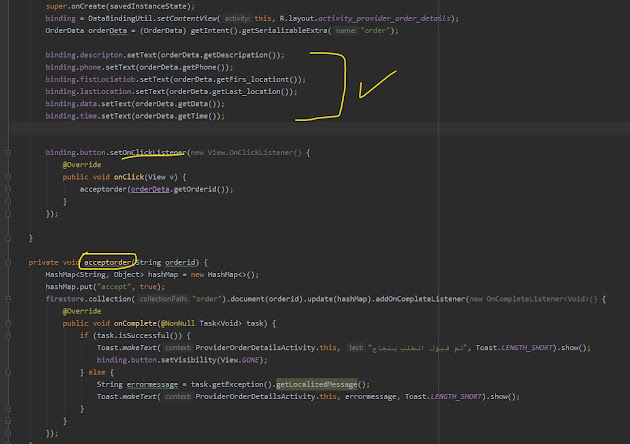This screenshot has width=630, height=444.
Task: Fold the acceptorder method from the gutter
Action: click(8, 262)
